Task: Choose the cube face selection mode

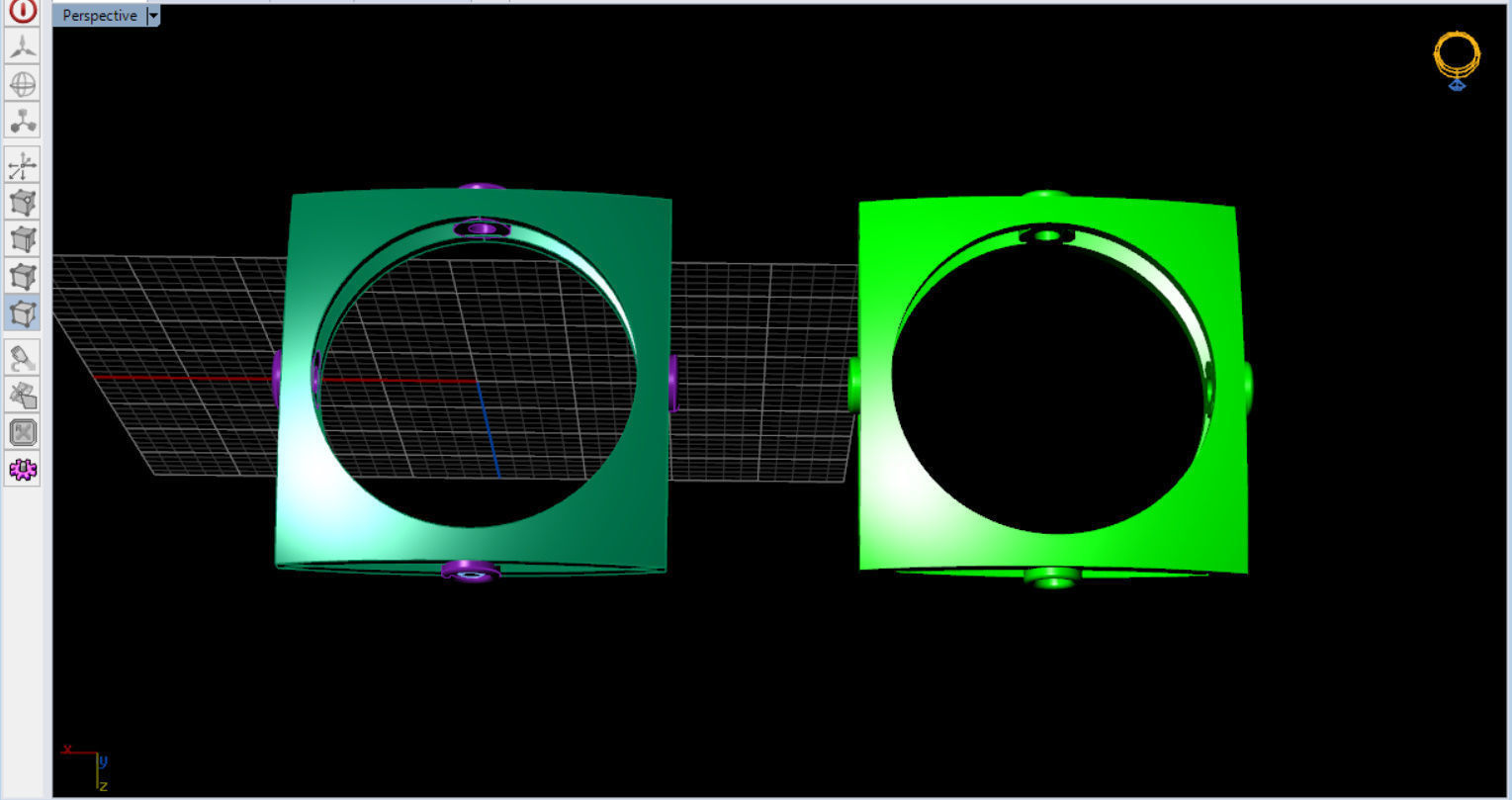Action: [23, 276]
